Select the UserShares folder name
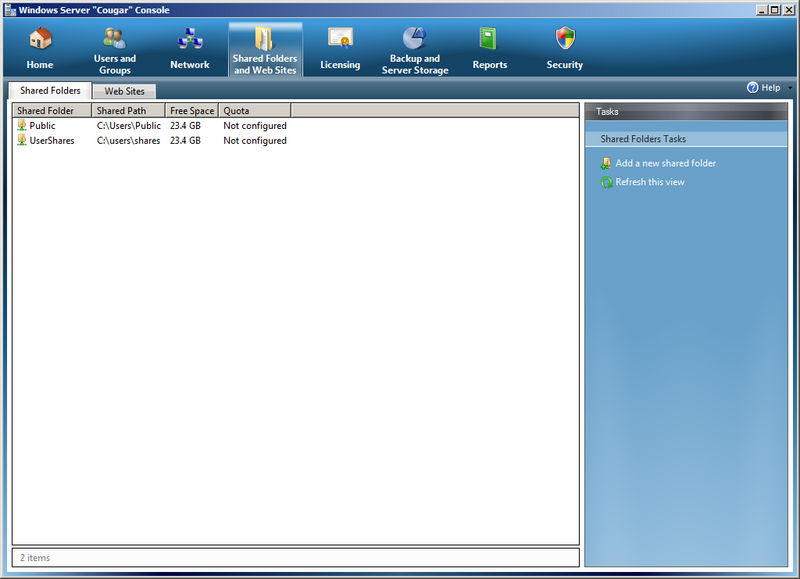800x579 pixels. (x=52, y=140)
